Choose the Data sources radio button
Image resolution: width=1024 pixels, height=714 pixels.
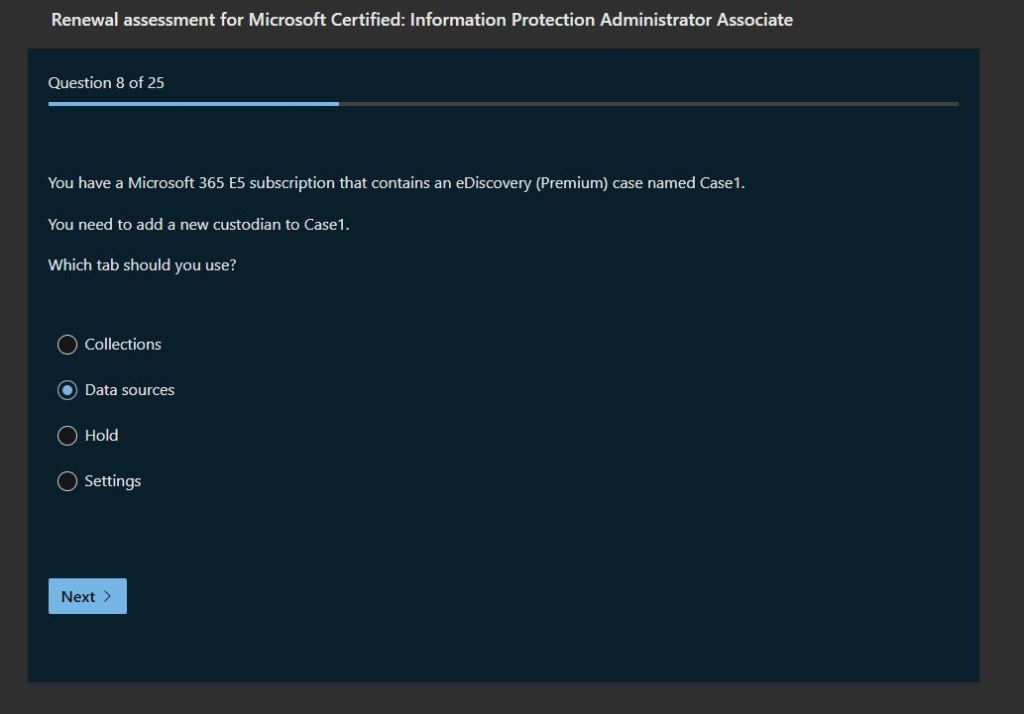67,390
